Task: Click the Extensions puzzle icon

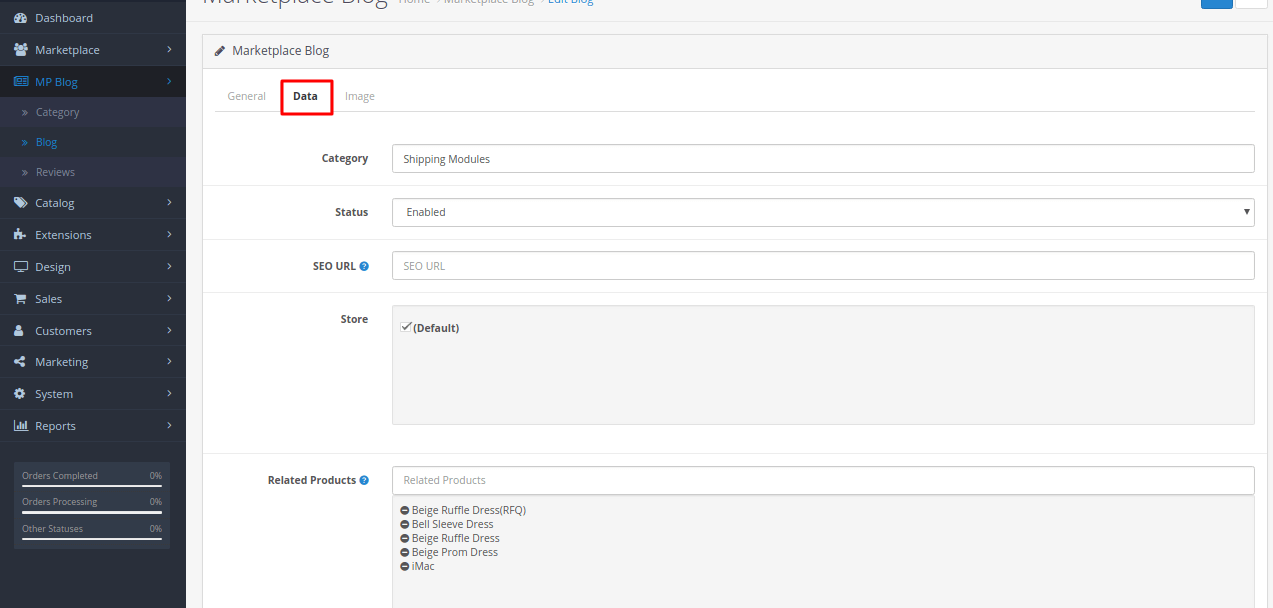Action: (x=20, y=235)
